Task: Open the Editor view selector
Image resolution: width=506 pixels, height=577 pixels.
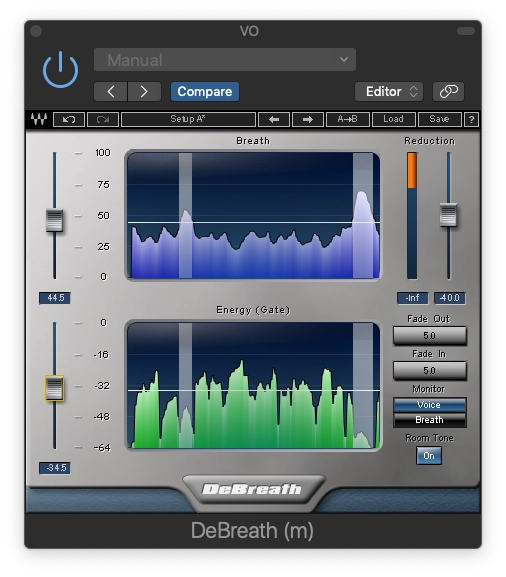Action: tap(389, 91)
